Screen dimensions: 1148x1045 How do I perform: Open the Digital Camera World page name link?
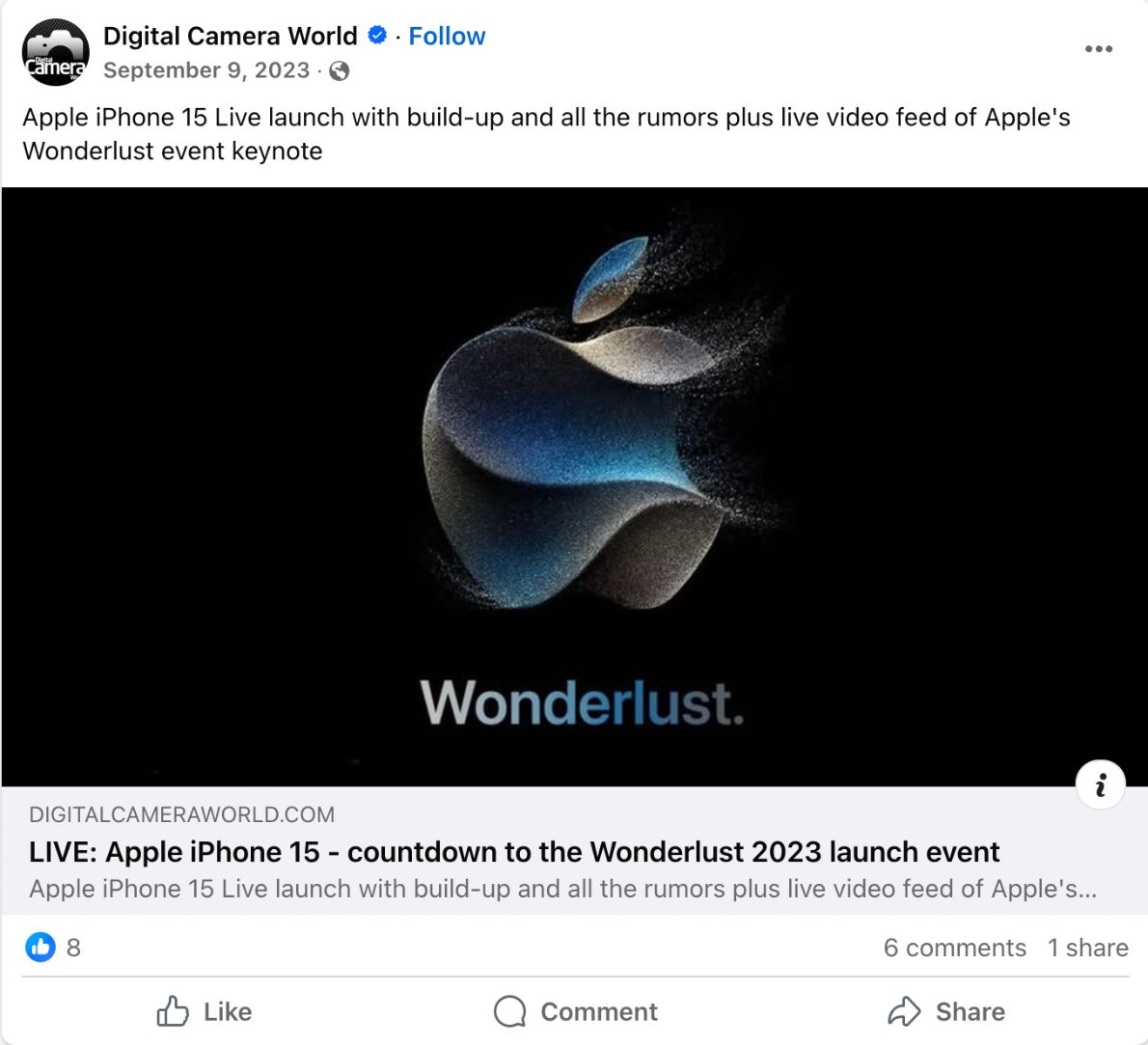pyautogui.click(x=229, y=35)
